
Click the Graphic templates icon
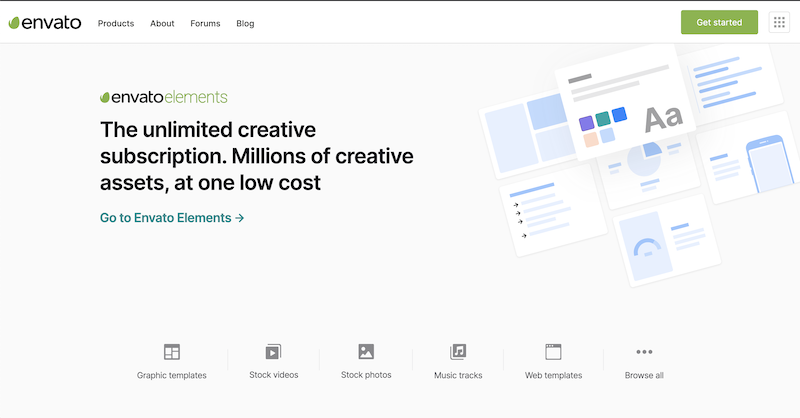172,352
